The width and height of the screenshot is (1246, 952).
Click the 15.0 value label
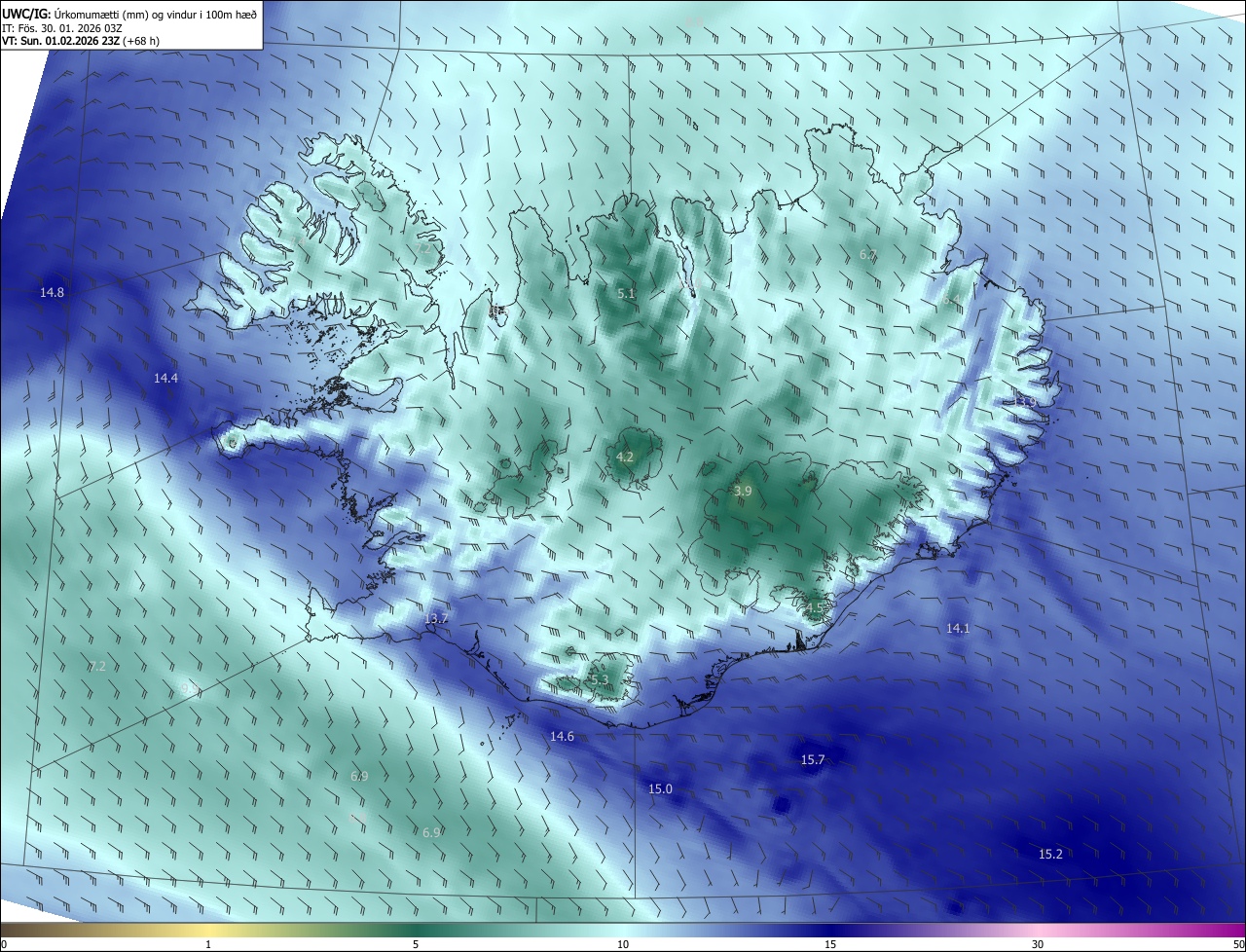click(660, 789)
